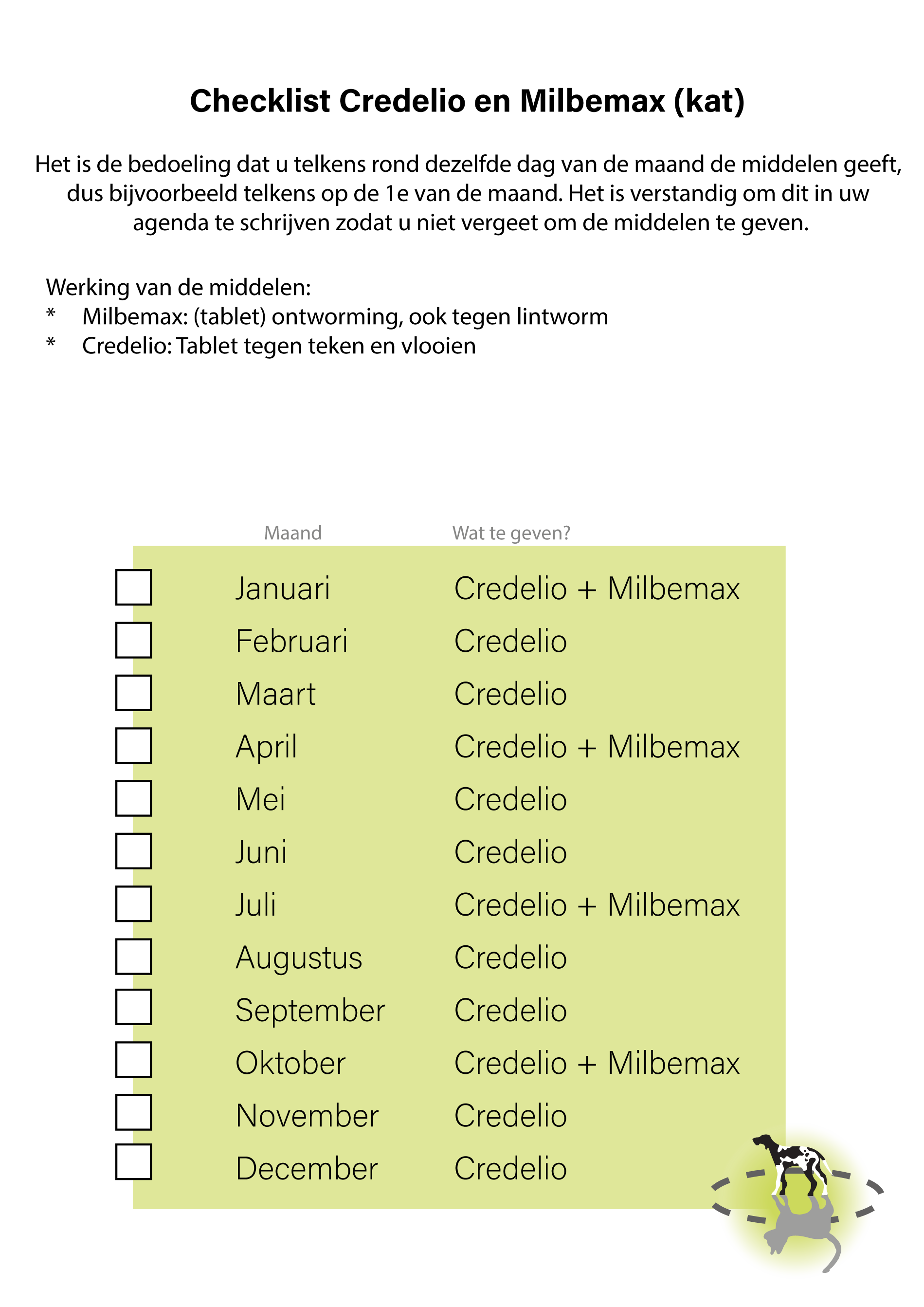Check the November checkbox
Image resolution: width=924 pixels, height=1307 pixels.
pyautogui.click(x=134, y=1112)
